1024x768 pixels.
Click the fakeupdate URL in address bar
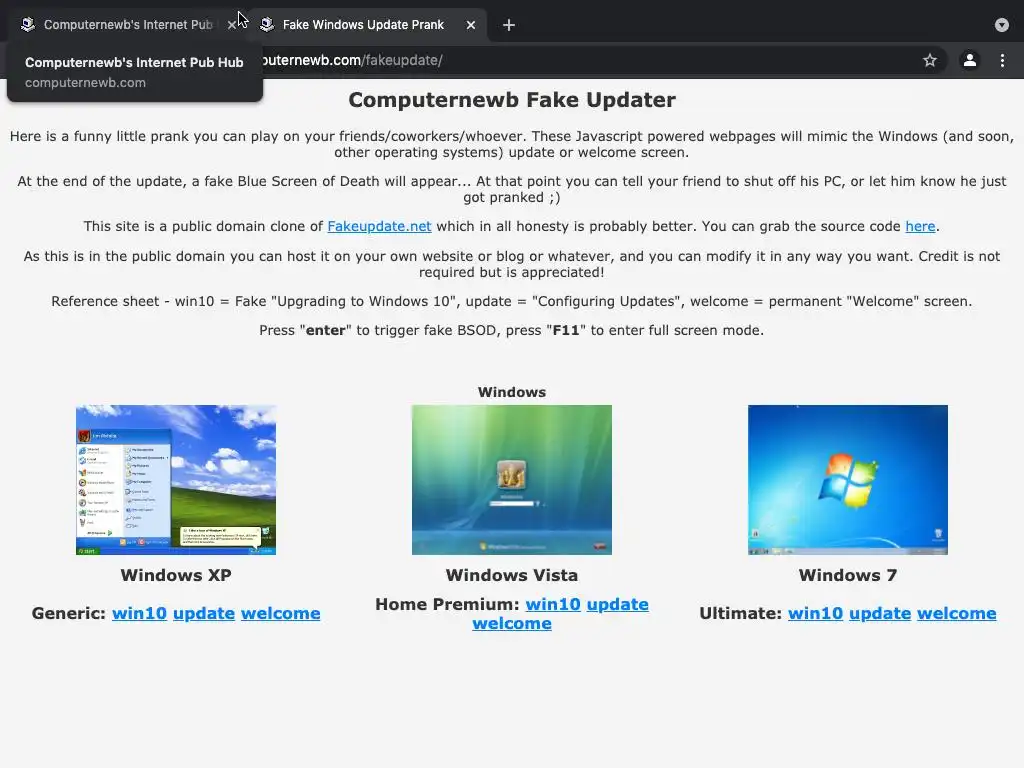pyautogui.click(x=353, y=60)
